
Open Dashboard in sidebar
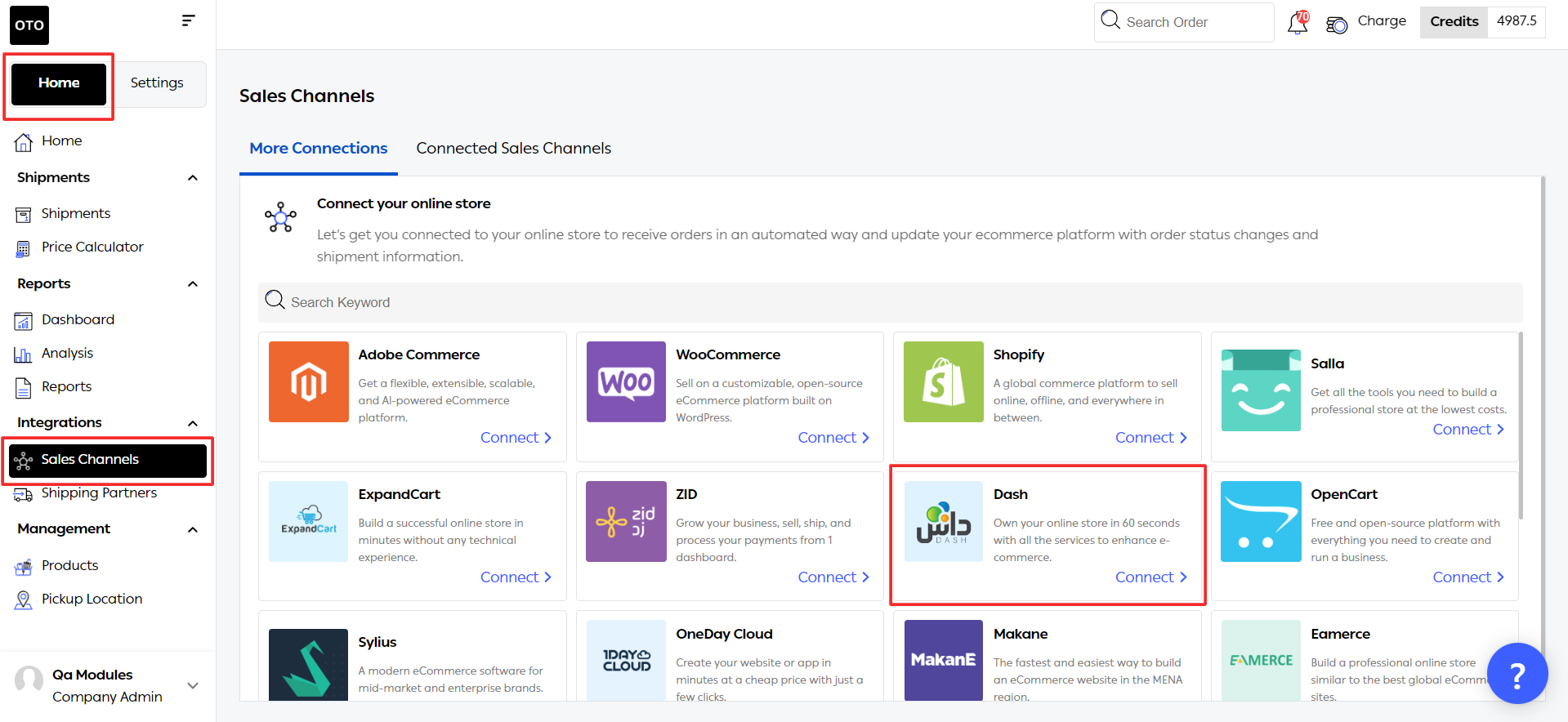click(x=78, y=320)
